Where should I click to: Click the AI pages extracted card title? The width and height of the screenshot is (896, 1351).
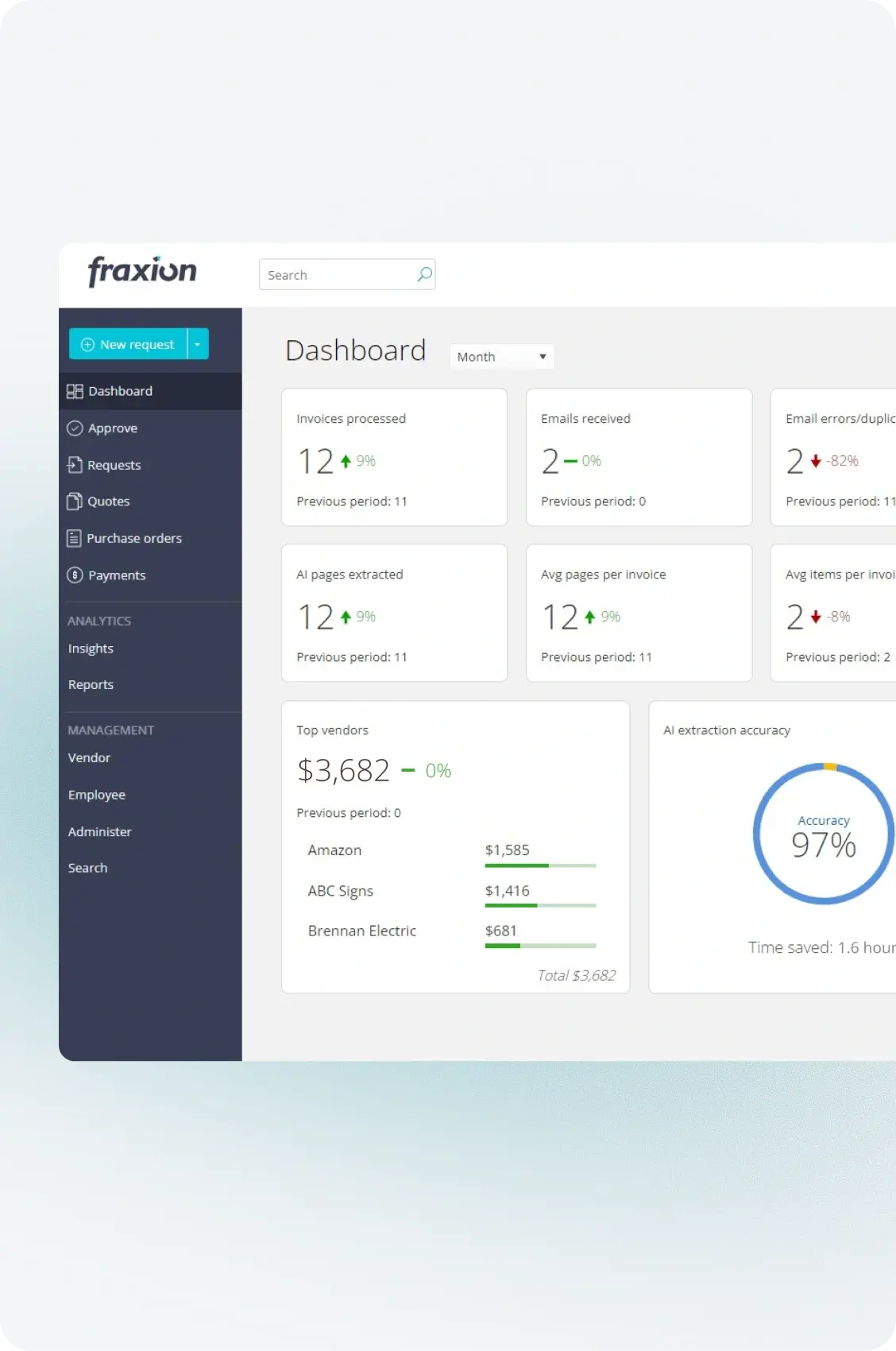click(350, 575)
